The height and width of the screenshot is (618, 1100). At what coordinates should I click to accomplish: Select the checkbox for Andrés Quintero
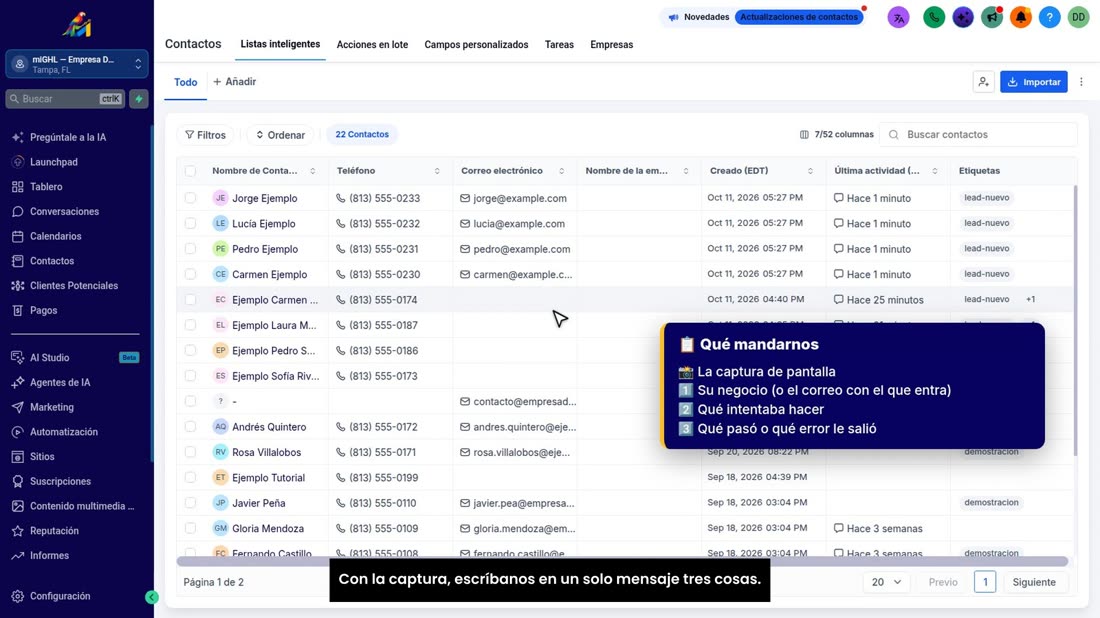(190, 426)
